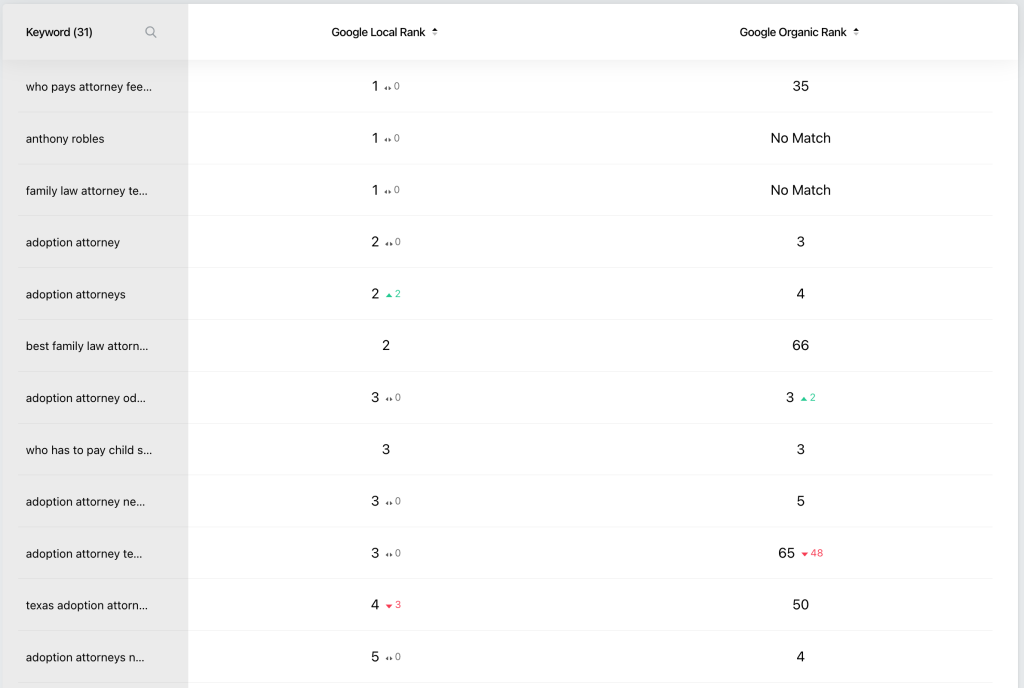Click red 48 drop indicator in organic rank
The width and height of the screenshot is (1024, 688).
pos(812,553)
